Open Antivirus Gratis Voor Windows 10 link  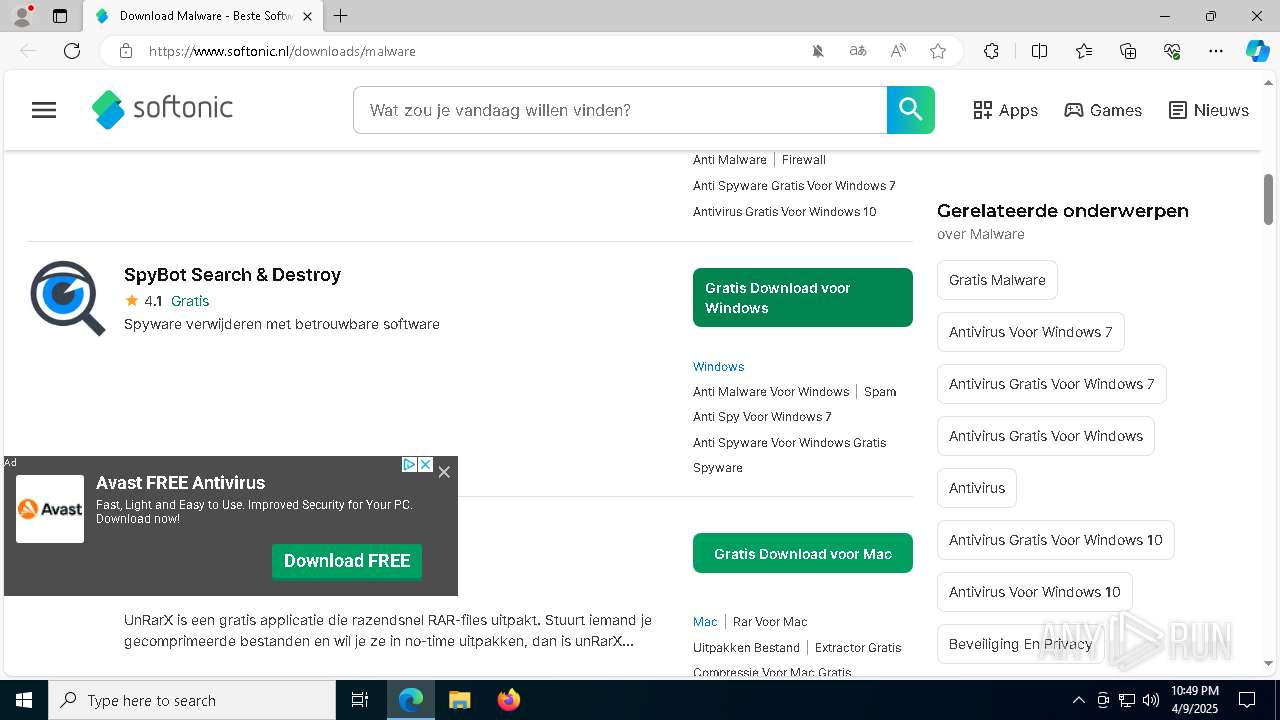(785, 212)
